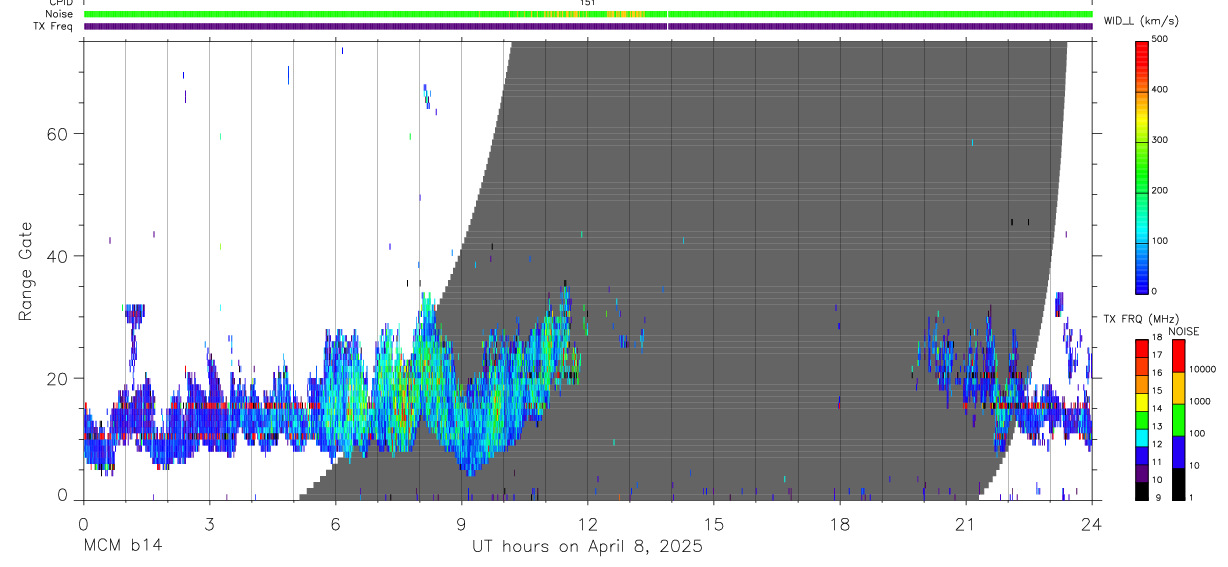Screen dimensions: 1228x567
Task: Click the orange segment in Noise strip
Action: click(x=594, y=14)
